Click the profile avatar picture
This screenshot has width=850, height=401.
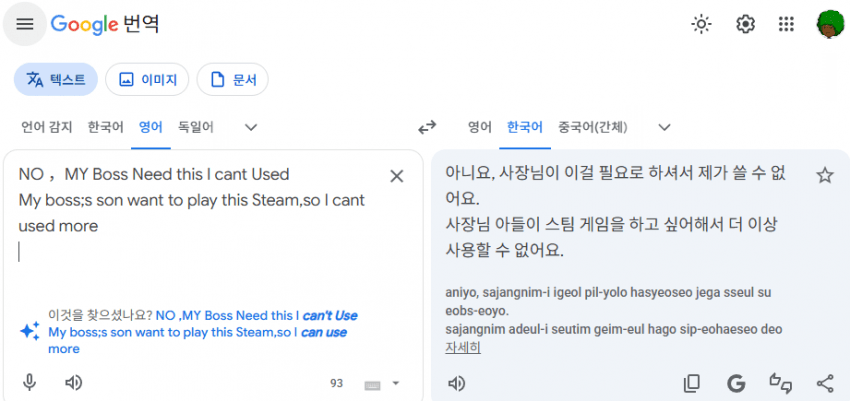click(830, 24)
